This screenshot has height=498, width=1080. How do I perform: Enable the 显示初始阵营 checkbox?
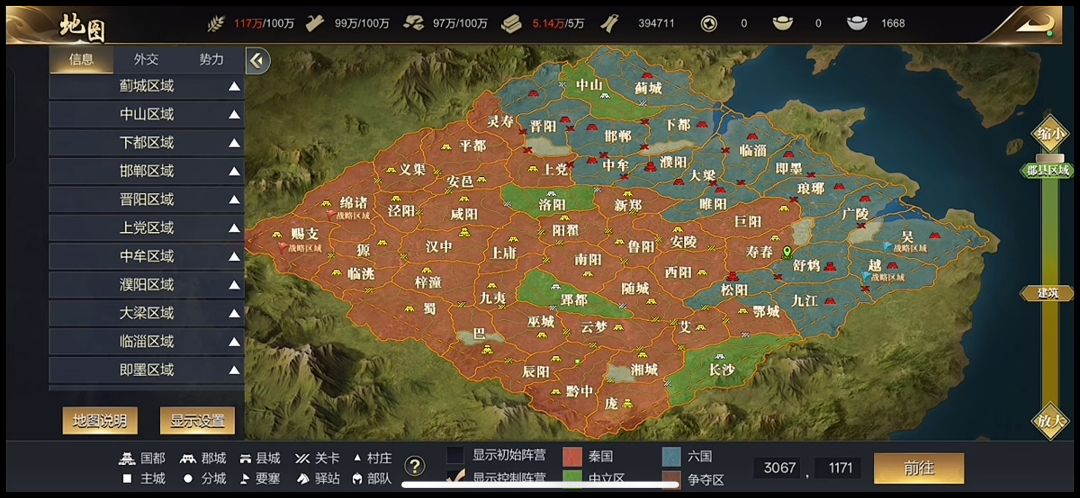click(455, 455)
